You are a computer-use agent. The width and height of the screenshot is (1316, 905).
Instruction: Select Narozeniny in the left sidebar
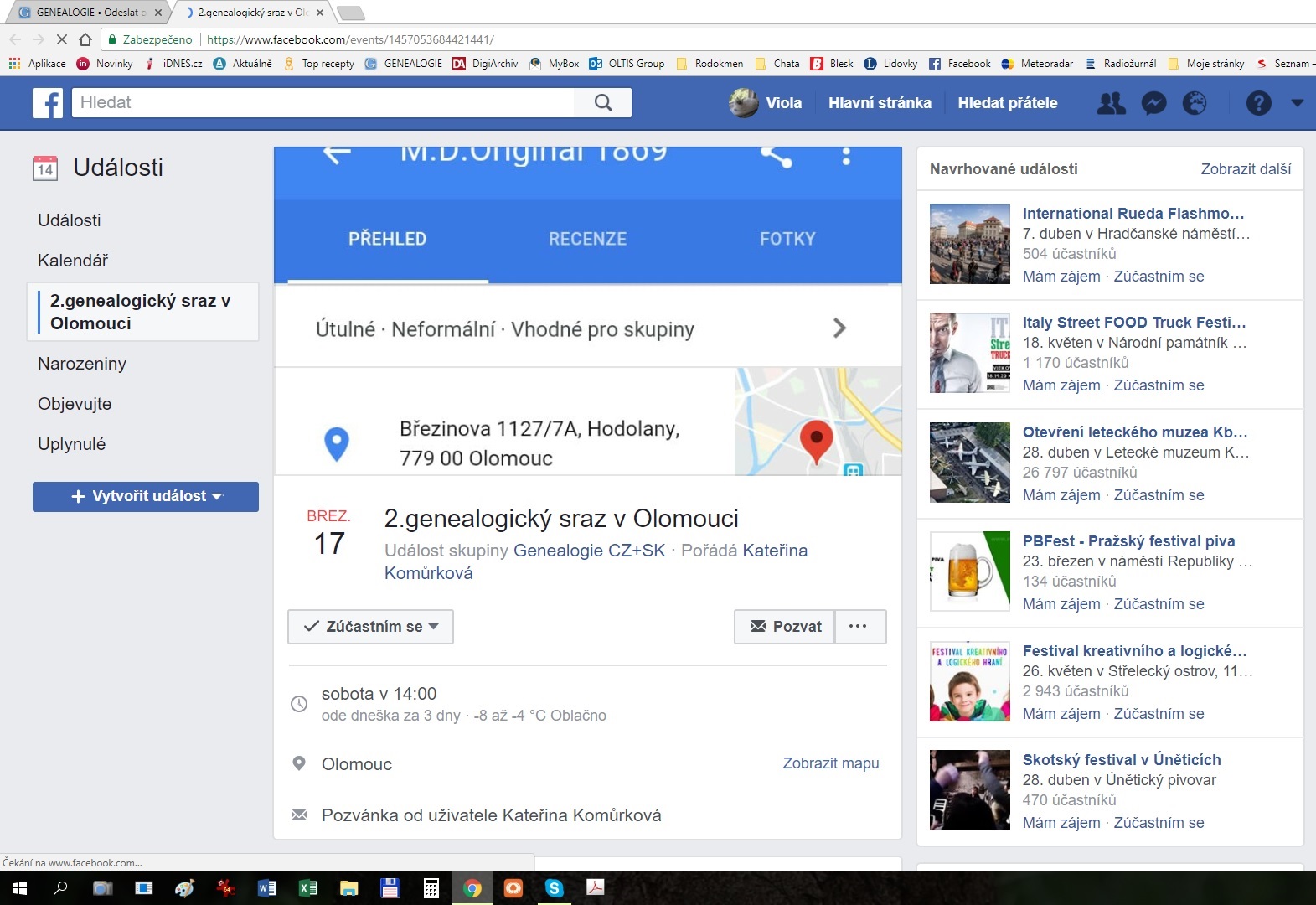point(82,364)
